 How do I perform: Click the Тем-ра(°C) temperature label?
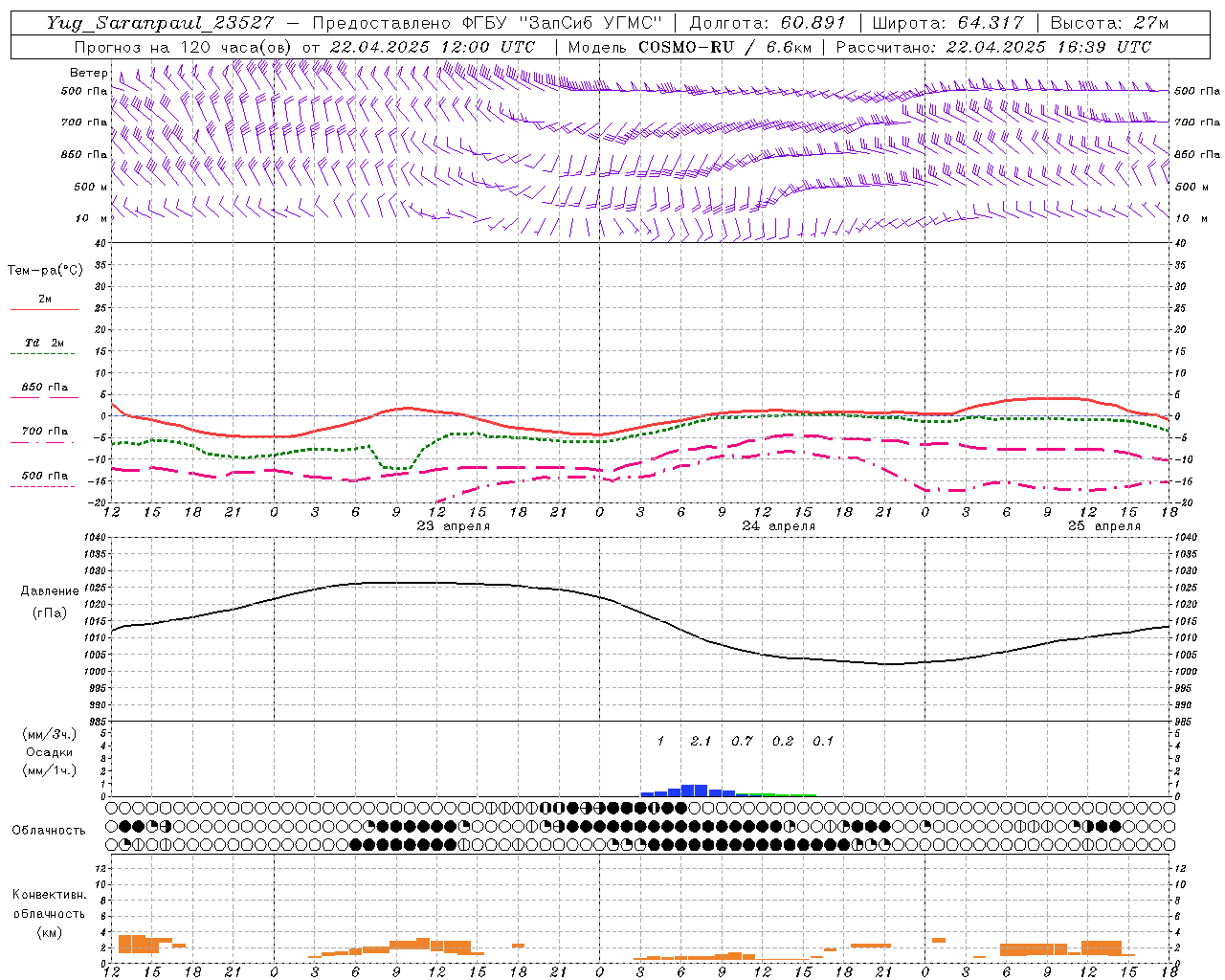[x=45, y=271]
